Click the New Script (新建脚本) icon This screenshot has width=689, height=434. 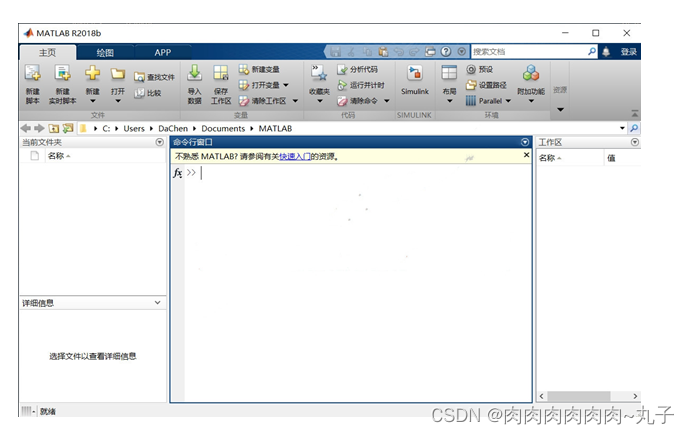[33, 73]
